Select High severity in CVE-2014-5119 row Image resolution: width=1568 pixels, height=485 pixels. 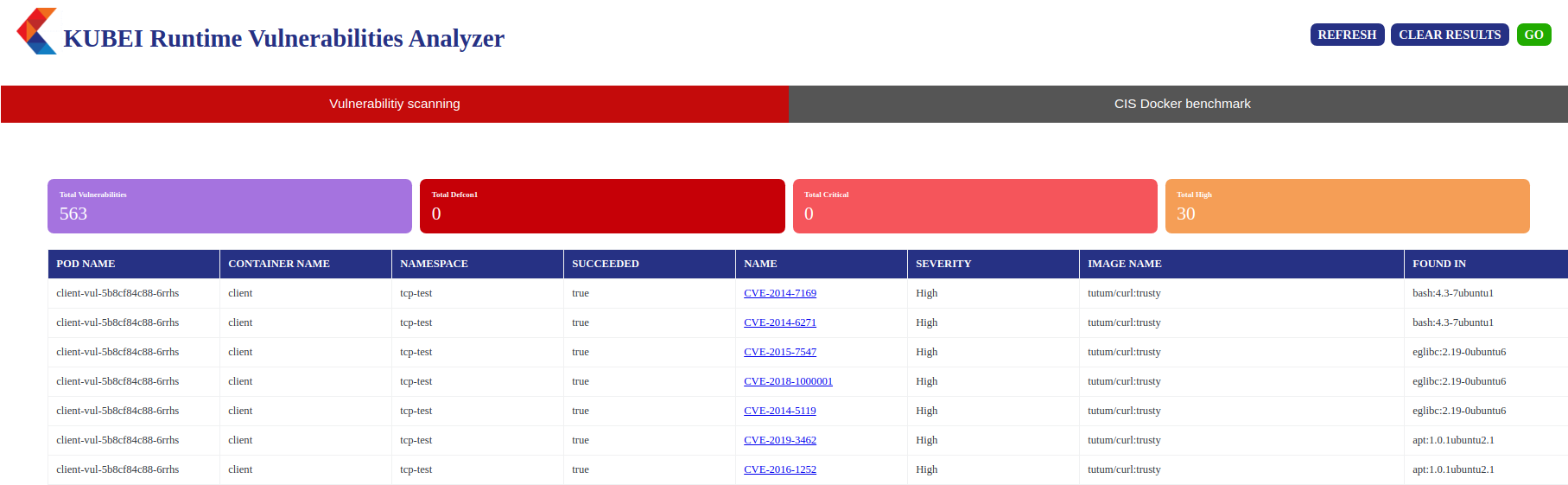[927, 411]
